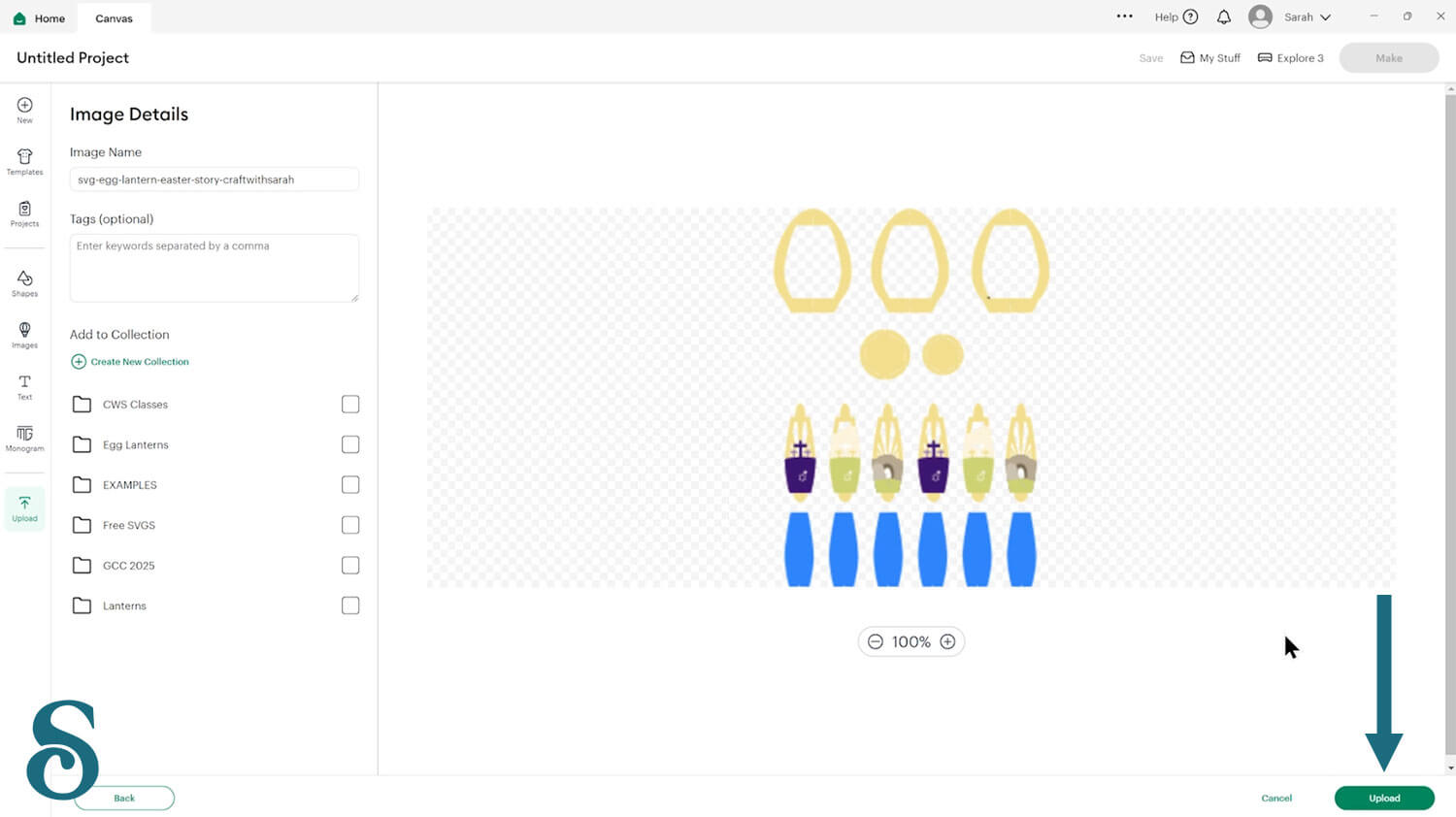
Task: Open the Templates panel icon
Action: [25, 162]
